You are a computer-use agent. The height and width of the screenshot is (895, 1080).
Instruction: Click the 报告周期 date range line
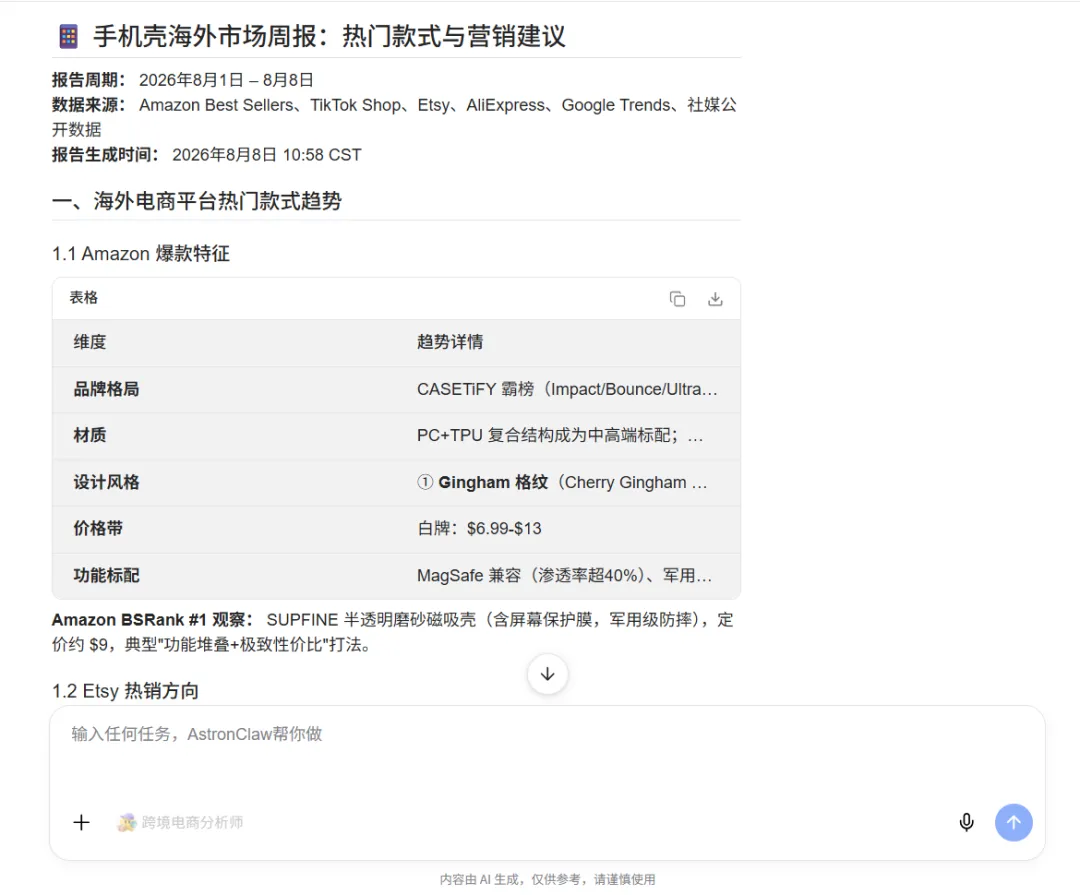(183, 80)
